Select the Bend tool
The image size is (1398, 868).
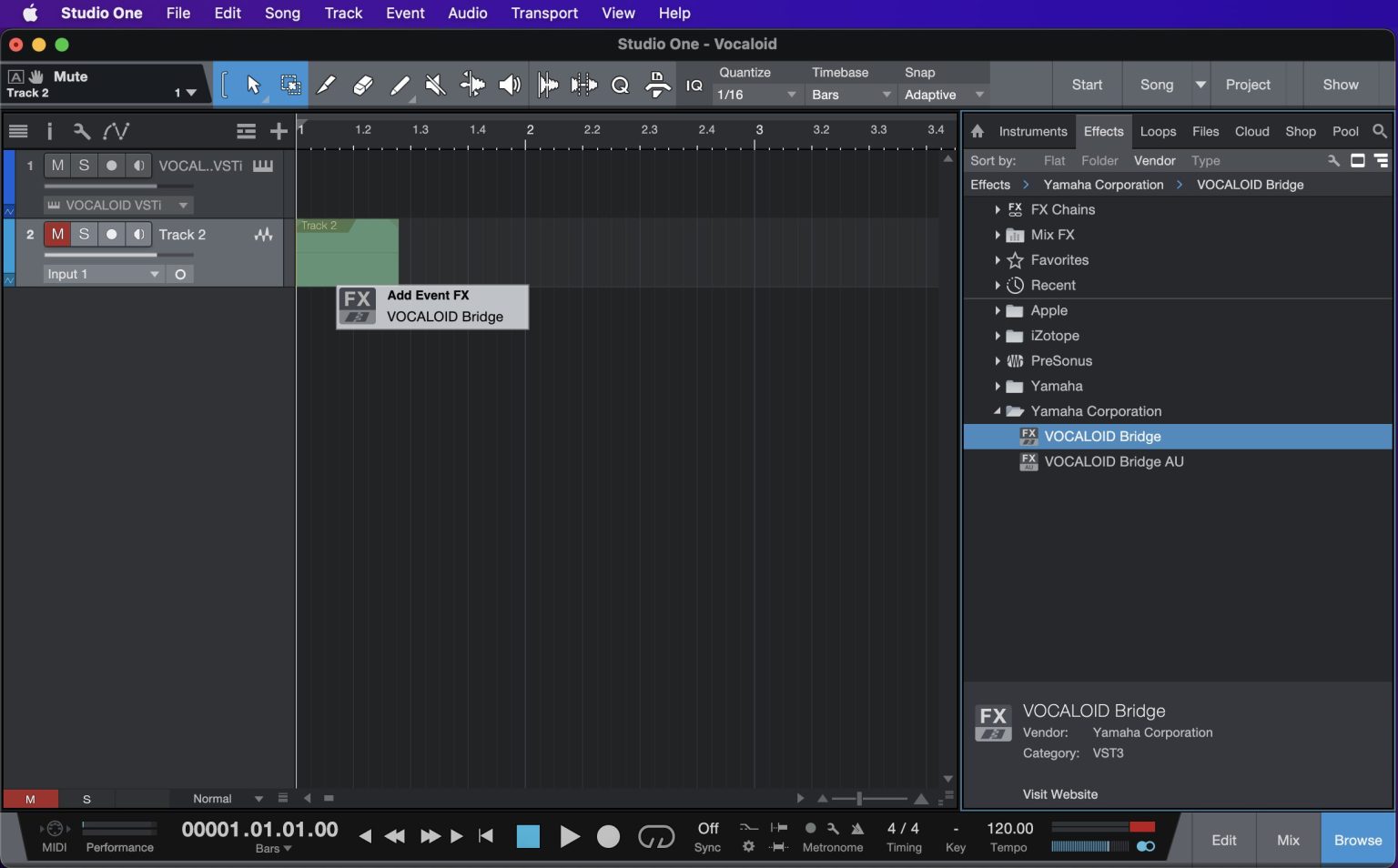click(x=472, y=85)
